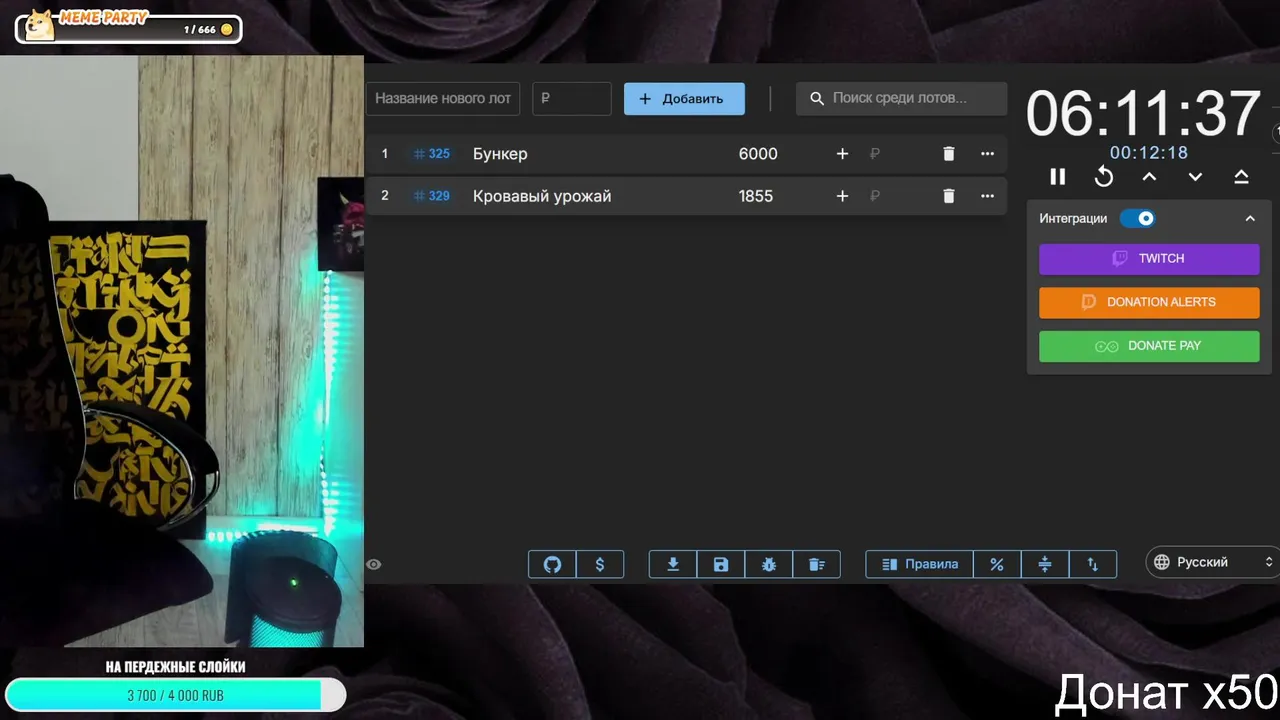The height and width of the screenshot is (720, 1280).
Task: Click plus icon in Бункер row
Action: pyautogui.click(x=842, y=154)
